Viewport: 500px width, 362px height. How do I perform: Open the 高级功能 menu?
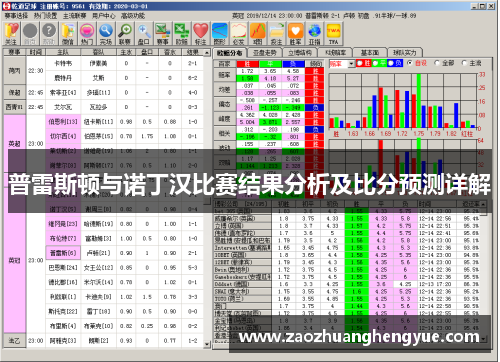pyautogui.click(x=133, y=16)
